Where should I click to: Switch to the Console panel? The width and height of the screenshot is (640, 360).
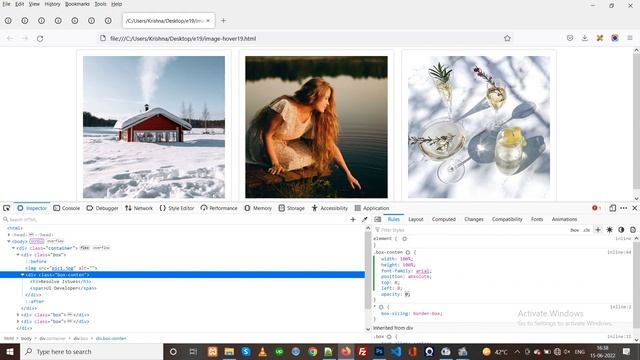pyautogui.click(x=67, y=208)
